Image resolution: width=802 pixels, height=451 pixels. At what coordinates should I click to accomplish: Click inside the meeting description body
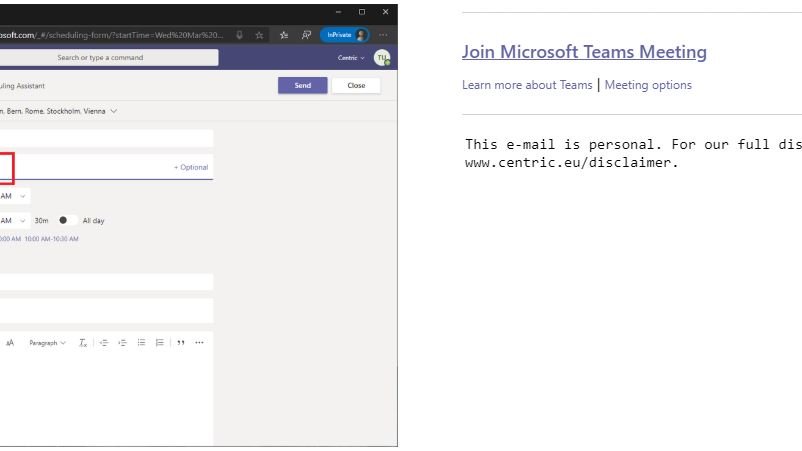click(x=106, y=399)
